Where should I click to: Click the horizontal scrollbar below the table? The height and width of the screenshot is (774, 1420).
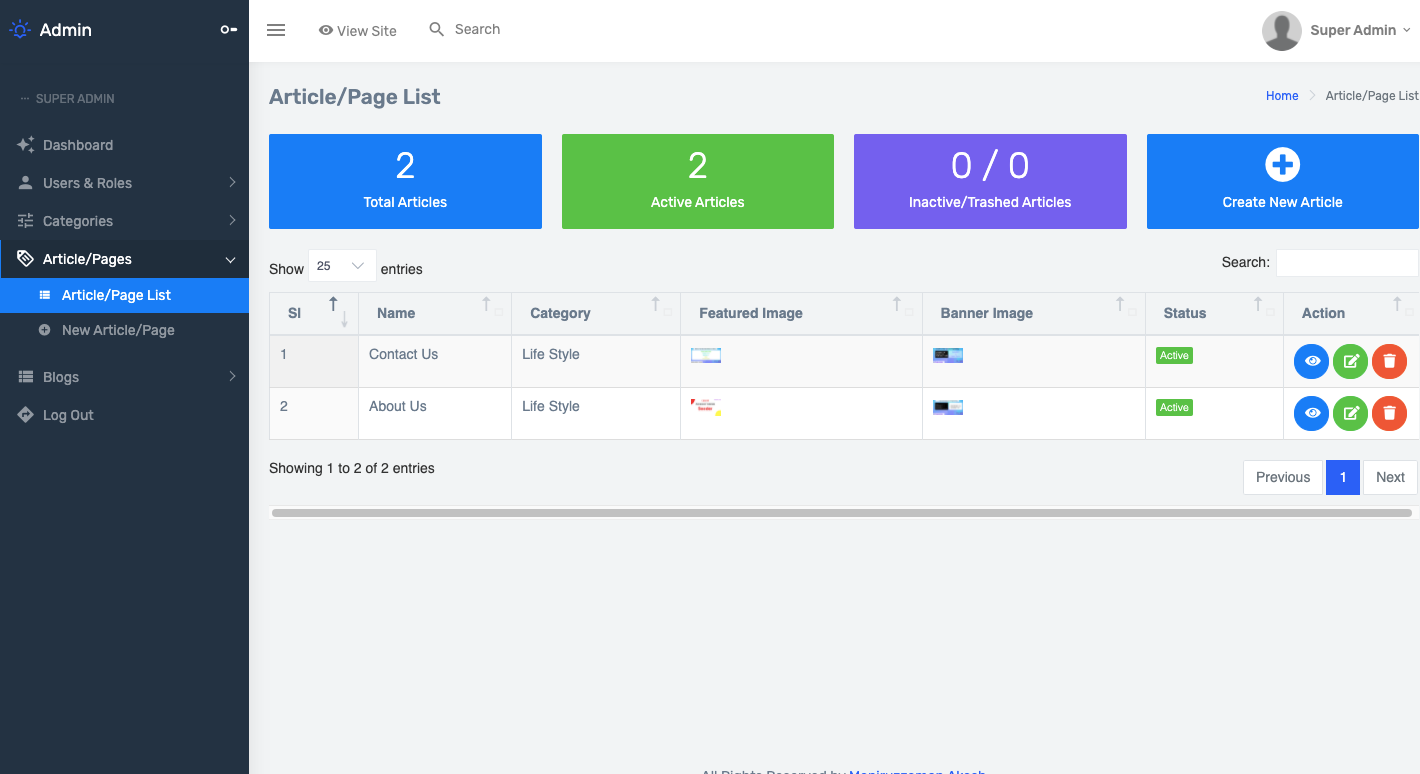point(840,512)
